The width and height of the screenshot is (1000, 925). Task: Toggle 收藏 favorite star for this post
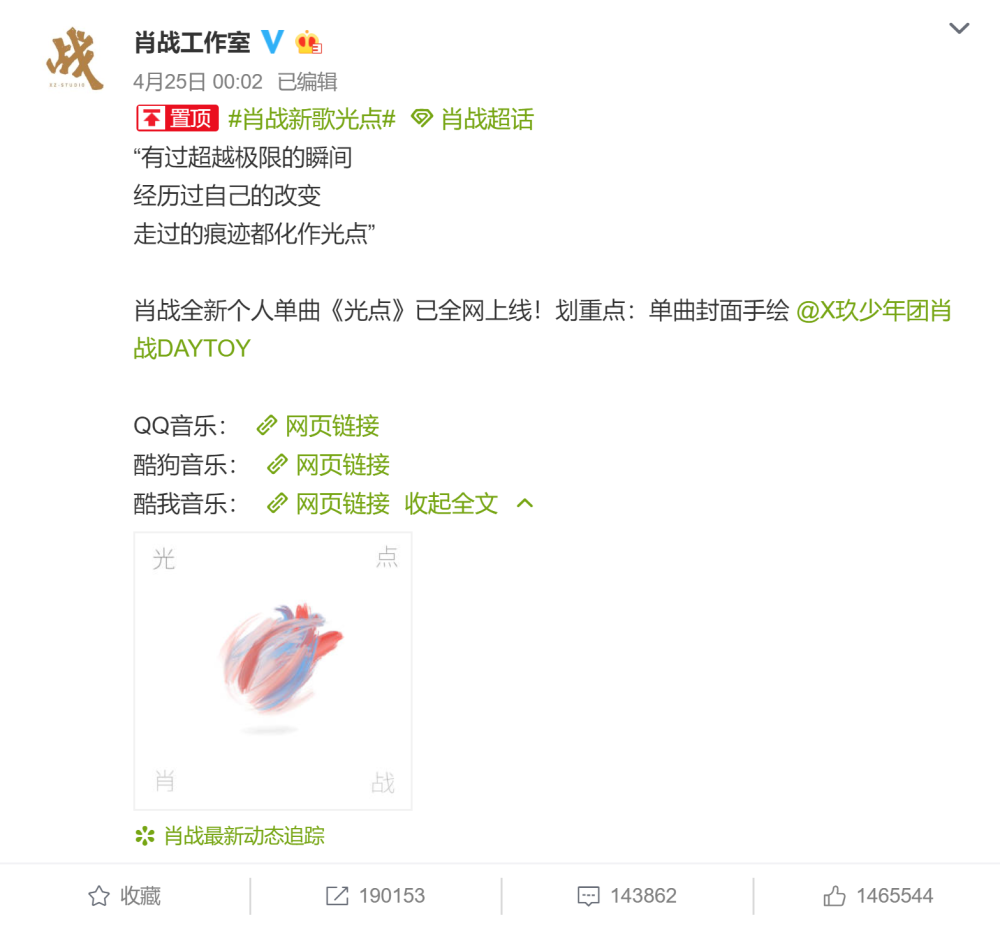point(124,896)
